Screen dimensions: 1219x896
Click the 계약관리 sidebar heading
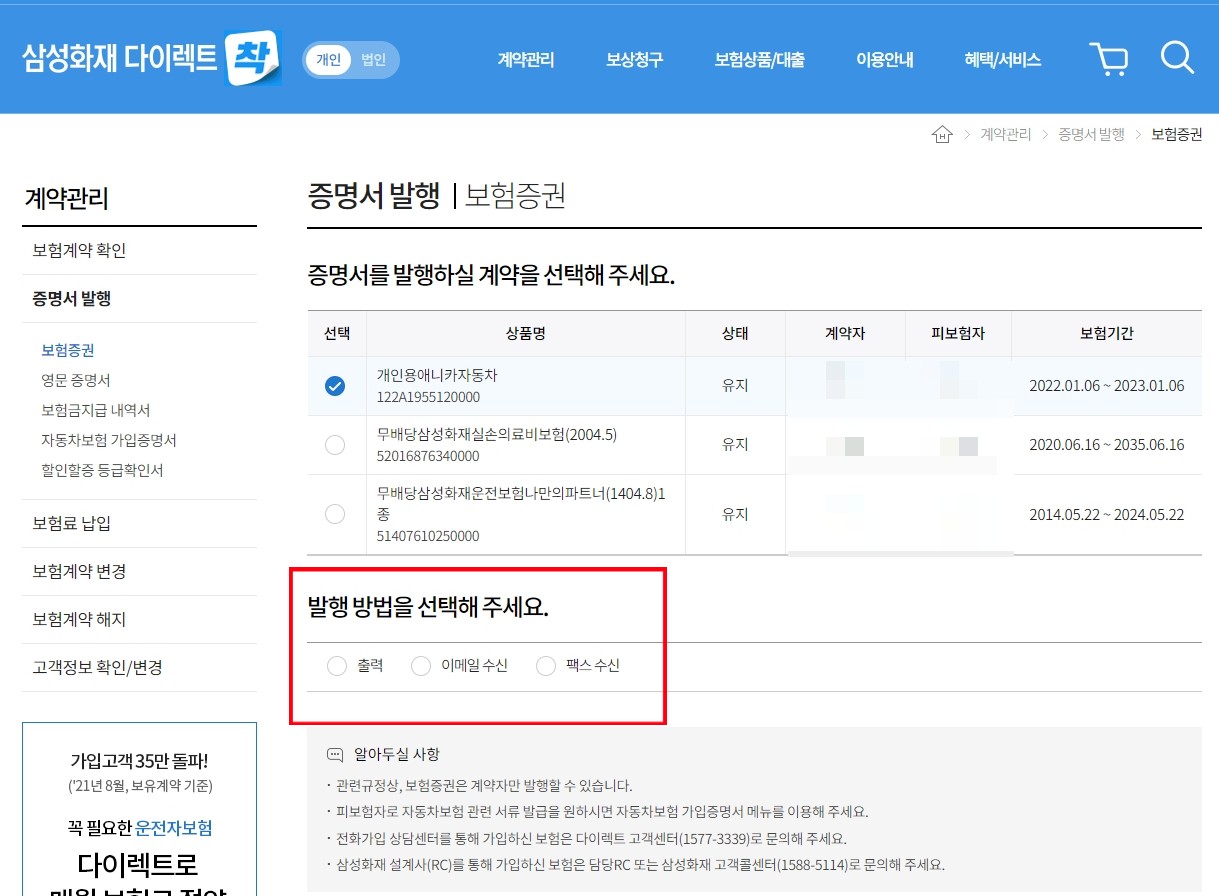66,199
